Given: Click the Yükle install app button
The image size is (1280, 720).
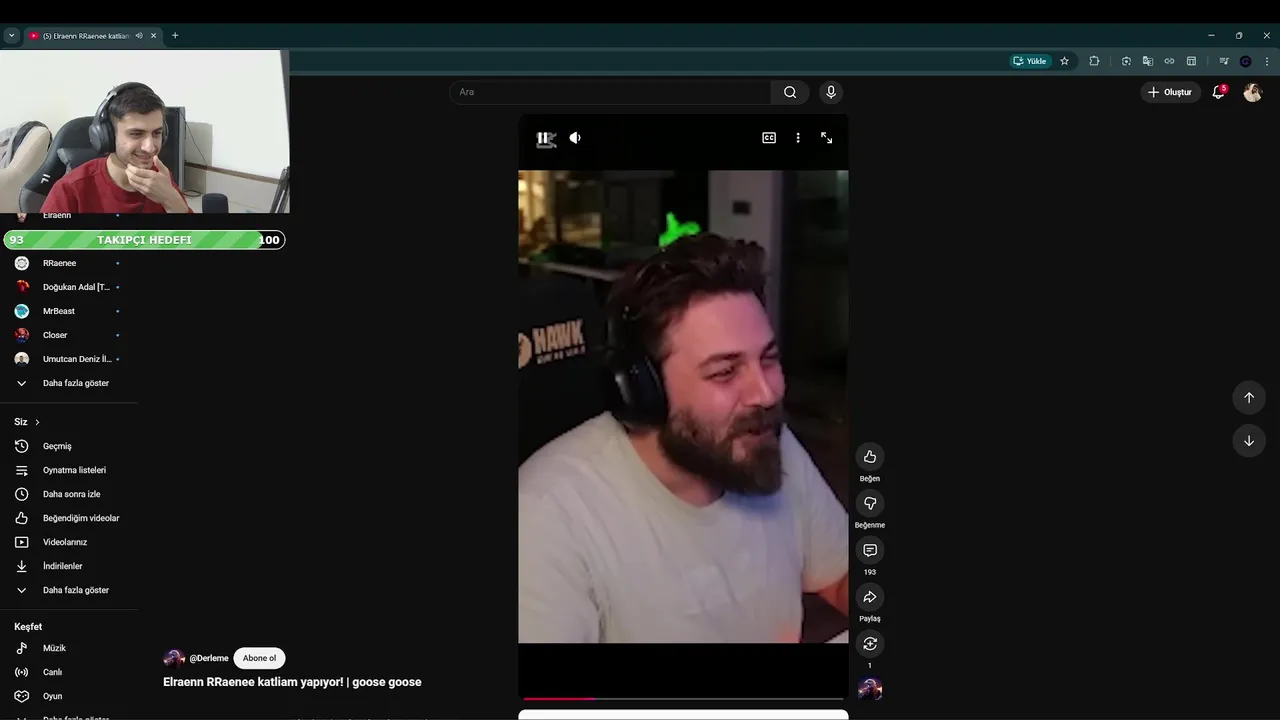Looking at the screenshot, I should tap(1030, 61).
